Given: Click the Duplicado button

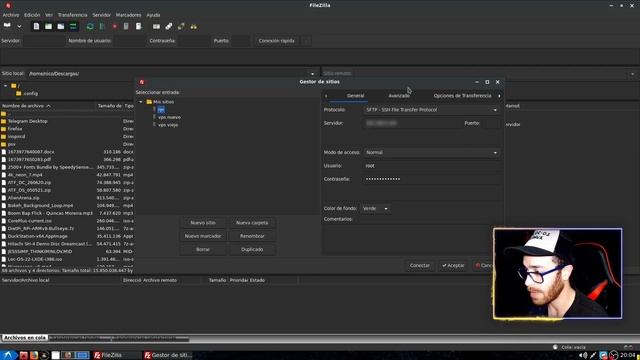Looking at the screenshot, I should (x=252, y=249).
